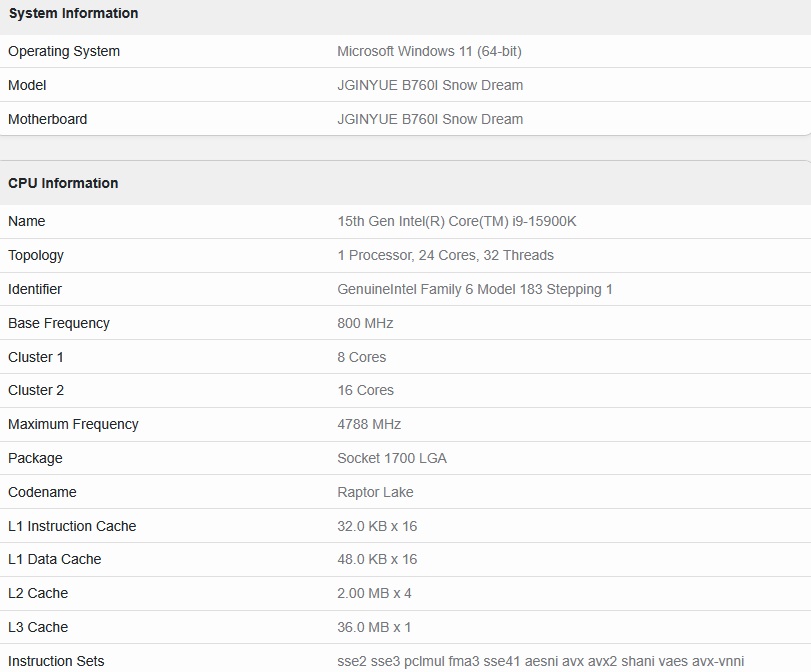Screen dimensions: 811x672
Task: Select the L1 Data Cache 48.0 KB value
Action: click(377, 559)
